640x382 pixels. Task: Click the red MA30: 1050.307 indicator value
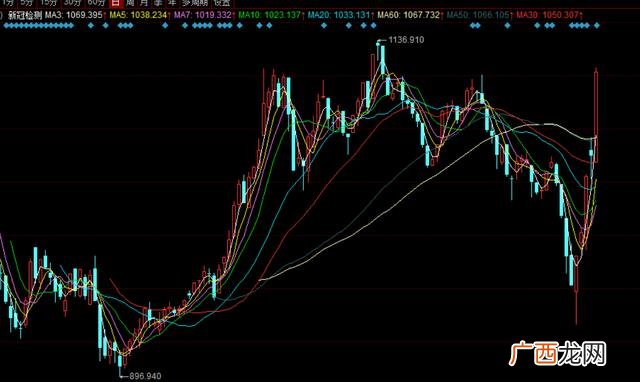(x=549, y=15)
